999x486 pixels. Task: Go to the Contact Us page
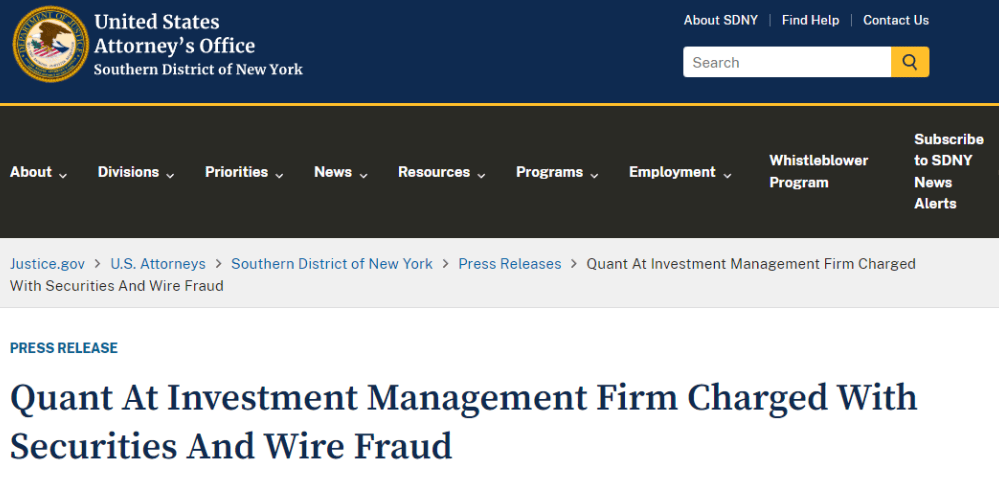896,20
